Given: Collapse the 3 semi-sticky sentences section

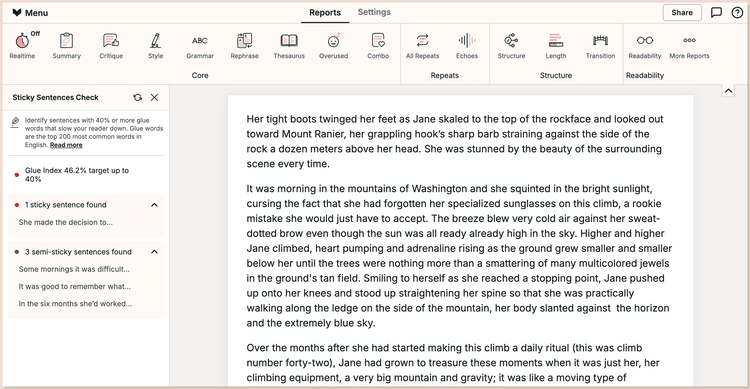Looking at the screenshot, I should [x=154, y=252].
